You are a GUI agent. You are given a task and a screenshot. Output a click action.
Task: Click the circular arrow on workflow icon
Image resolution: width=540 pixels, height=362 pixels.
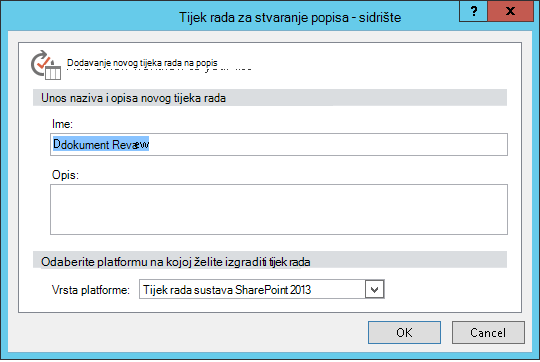[39, 63]
